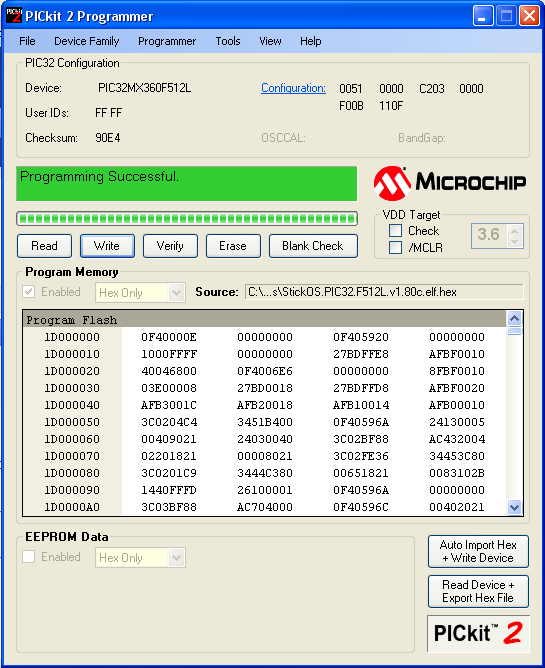The image size is (545, 668).
Task: Click memory cell AC704000
Action: 265,507
